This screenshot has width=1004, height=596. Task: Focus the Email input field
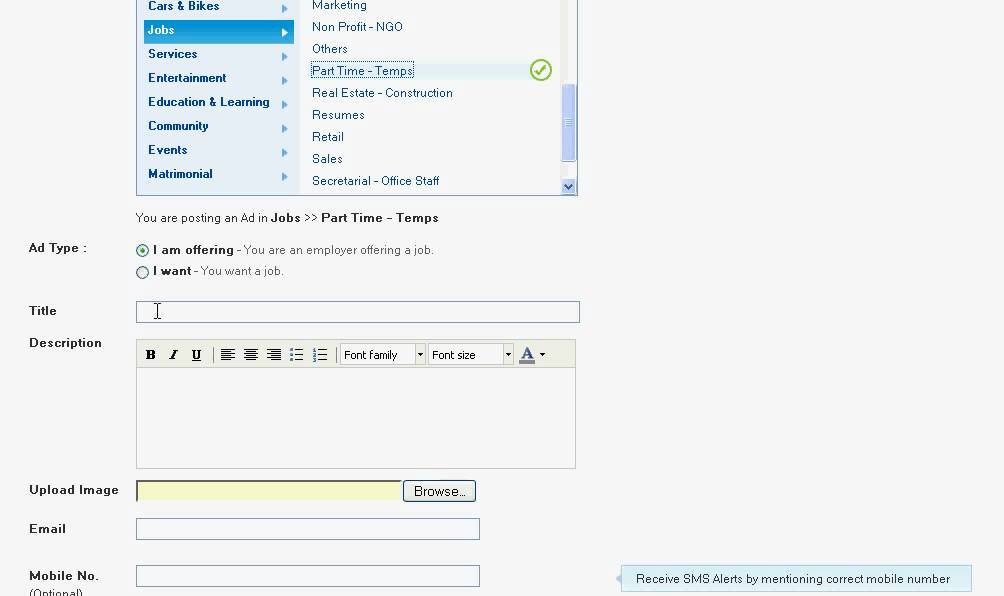coord(308,529)
